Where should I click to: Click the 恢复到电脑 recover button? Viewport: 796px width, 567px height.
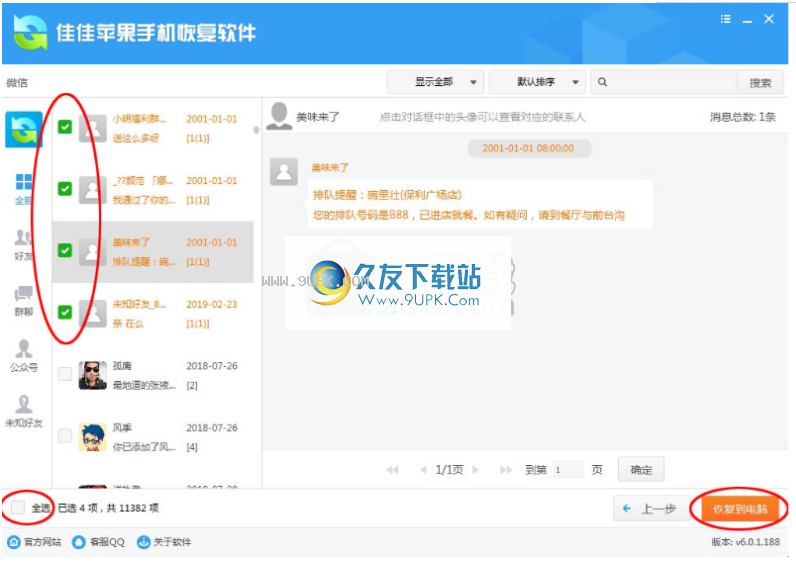[740, 509]
